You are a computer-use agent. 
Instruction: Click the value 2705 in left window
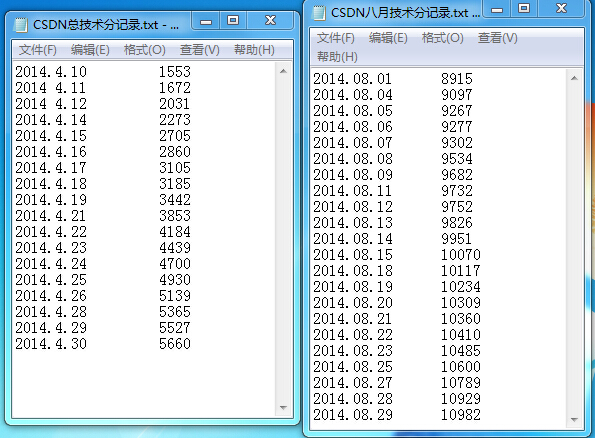point(175,135)
